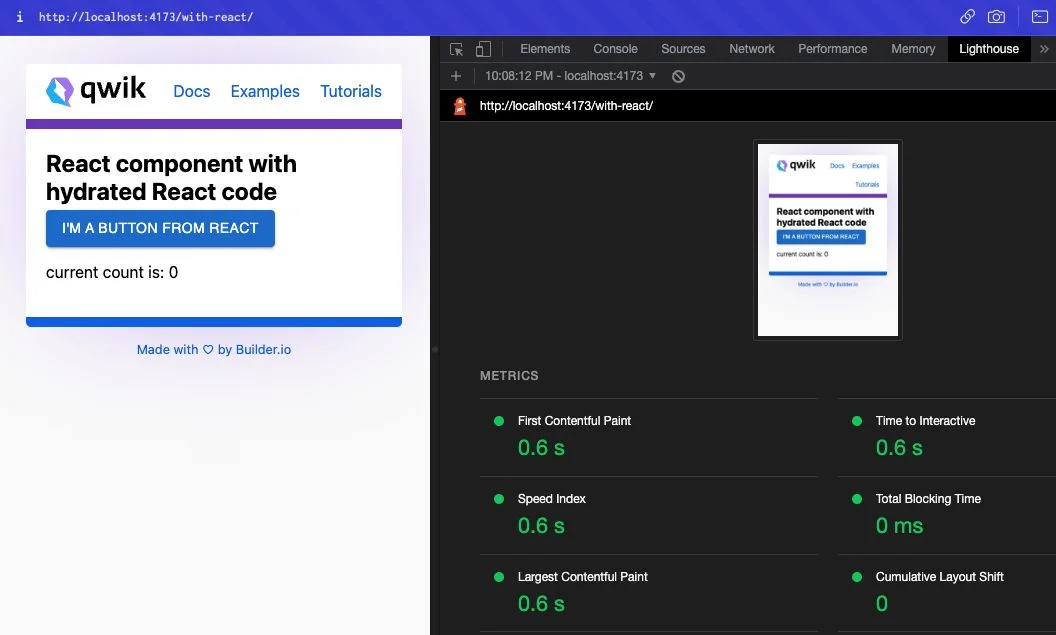The width and height of the screenshot is (1056, 635).
Task: Activate the inspect element picker icon
Action: tap(456, 49)
